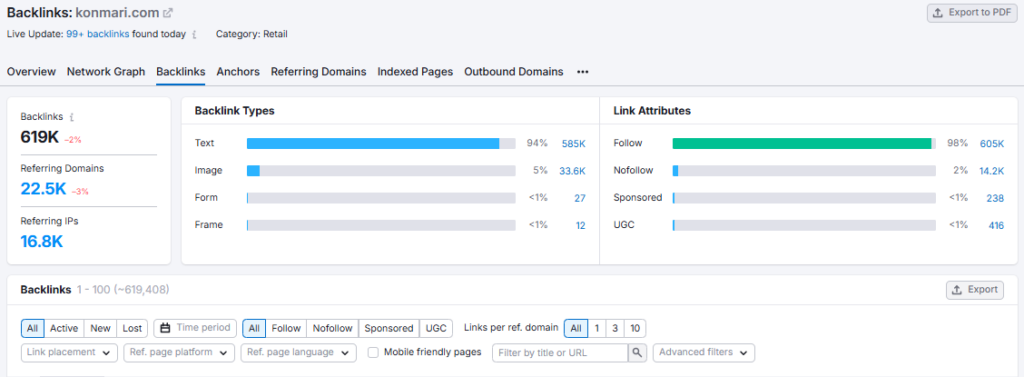Click Filter by title or URL field
This screenshot has height=377, width=1024.
click(x=560, y=352)
